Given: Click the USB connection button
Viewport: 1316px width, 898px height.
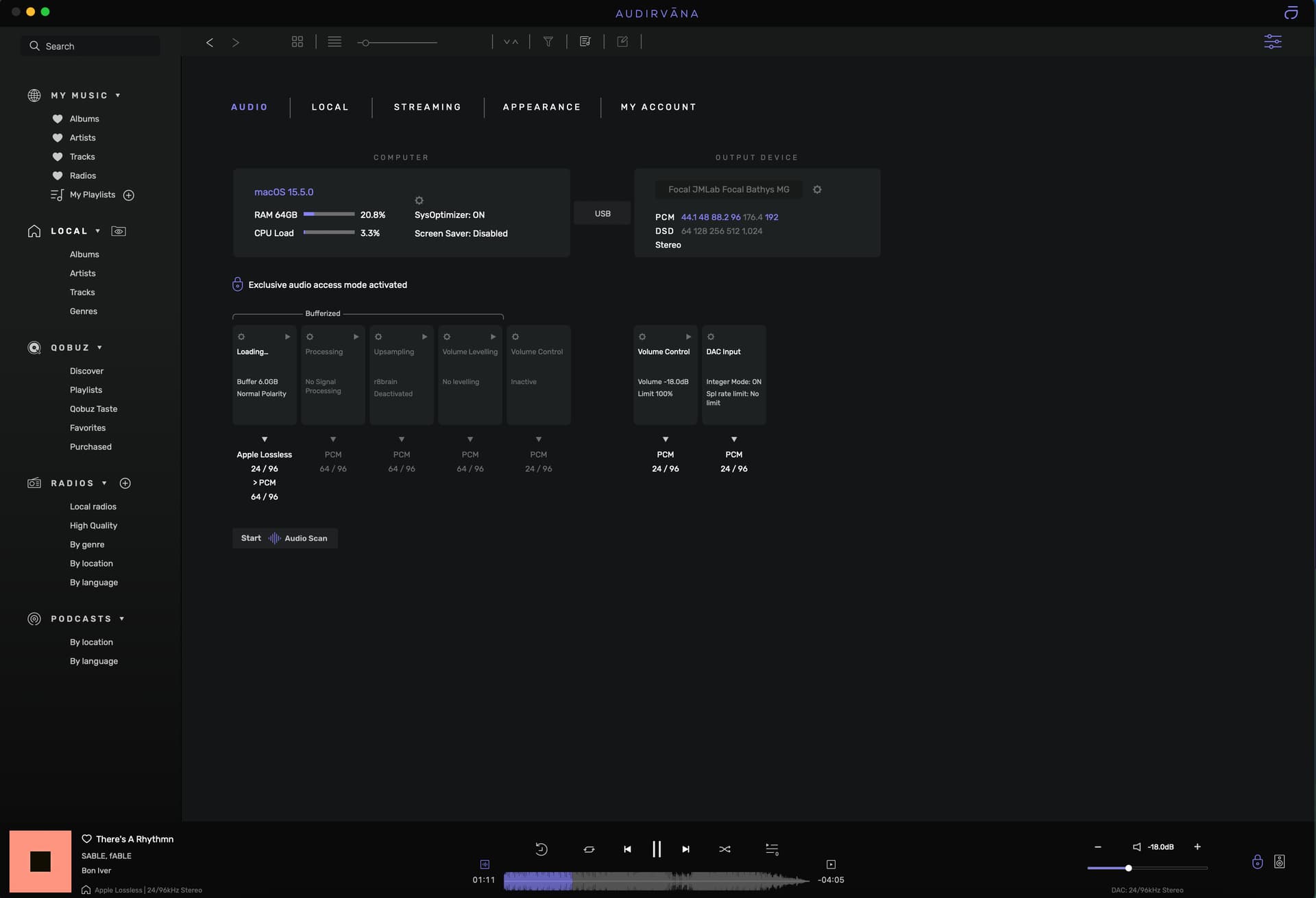Looking at the screenshot, I should [x=602, y=214].
